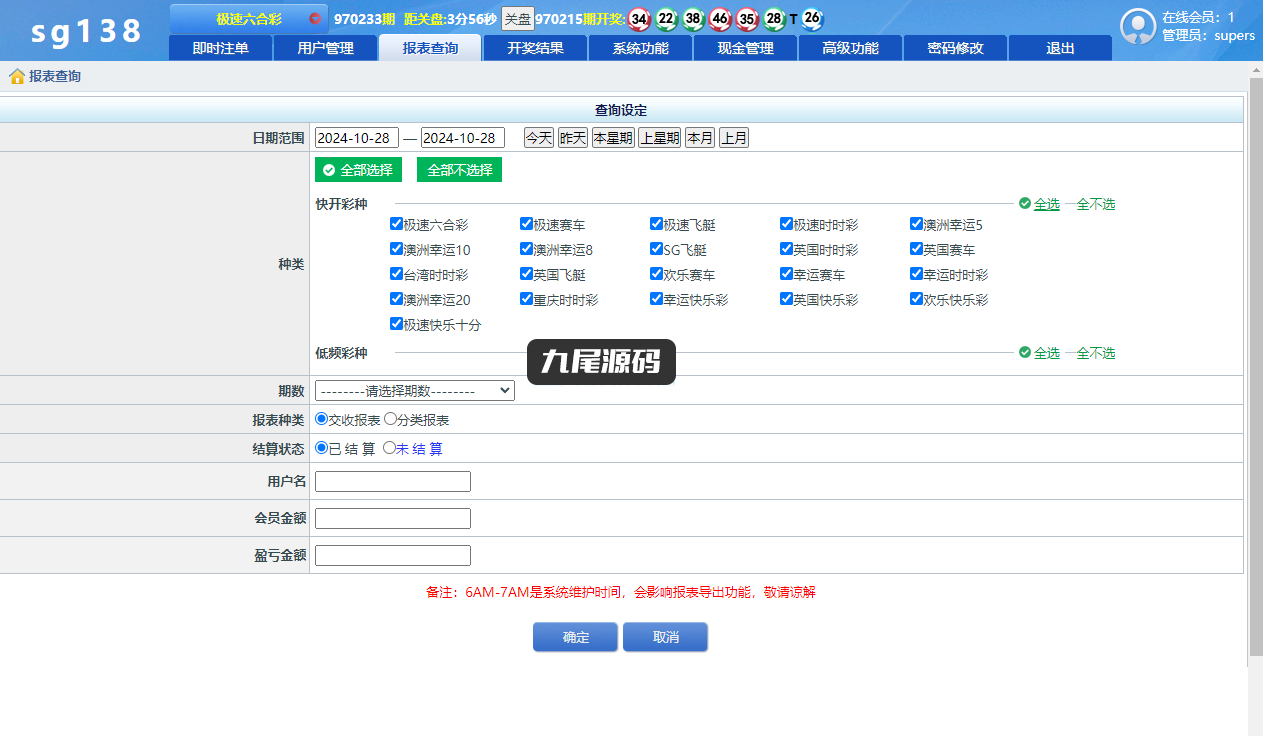This screenshot has width=1263, height=736.
Task: Click 退出 to log out
Action: point(1060,48)
